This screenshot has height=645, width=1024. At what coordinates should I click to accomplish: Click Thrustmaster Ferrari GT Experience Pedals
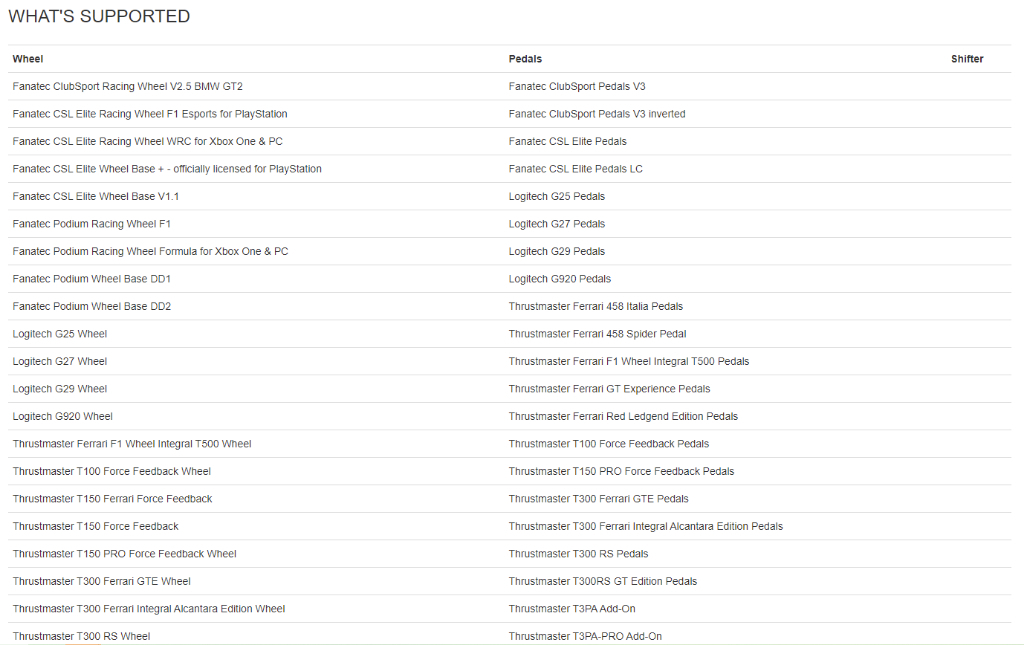tap(609, 388)
